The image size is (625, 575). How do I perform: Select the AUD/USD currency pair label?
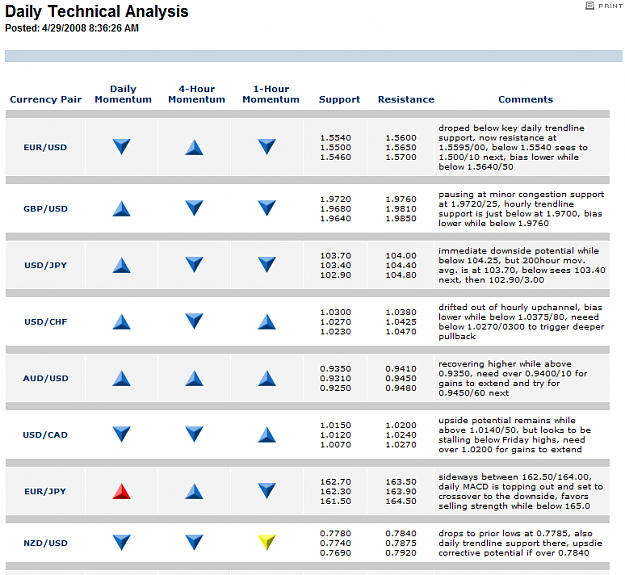coord(45,378)
